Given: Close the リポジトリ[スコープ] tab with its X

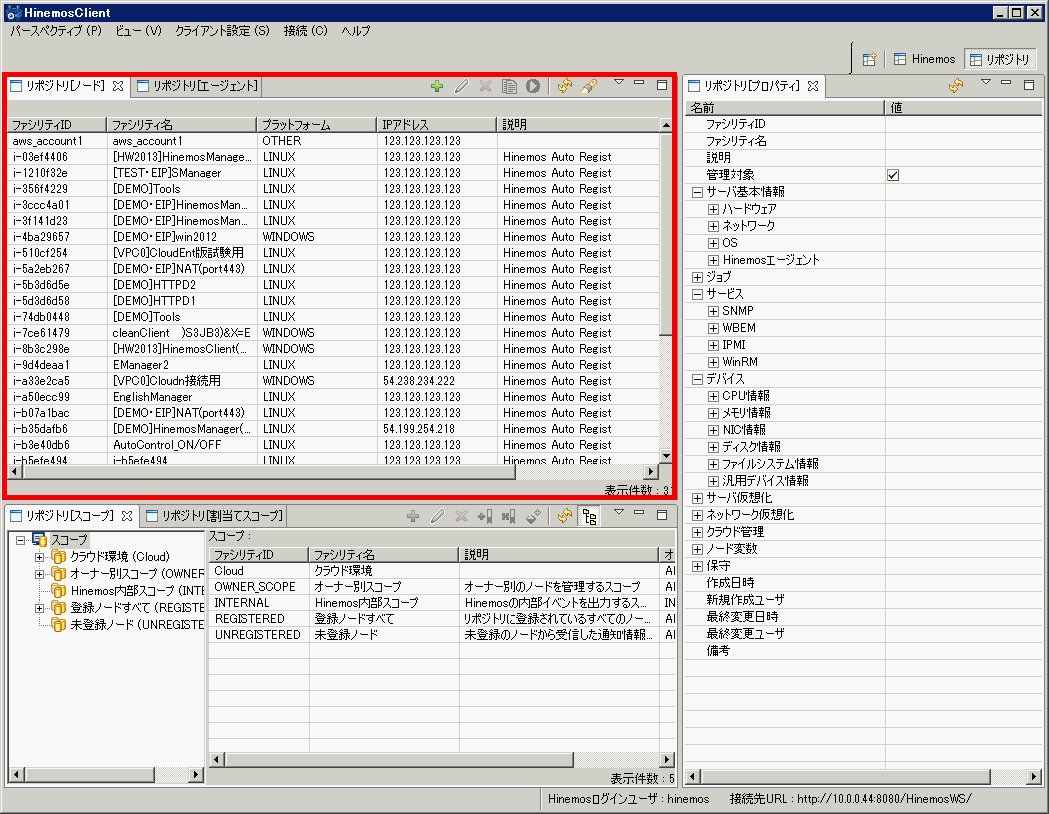Looking at the screenshot, I should (x=127, y=516).
